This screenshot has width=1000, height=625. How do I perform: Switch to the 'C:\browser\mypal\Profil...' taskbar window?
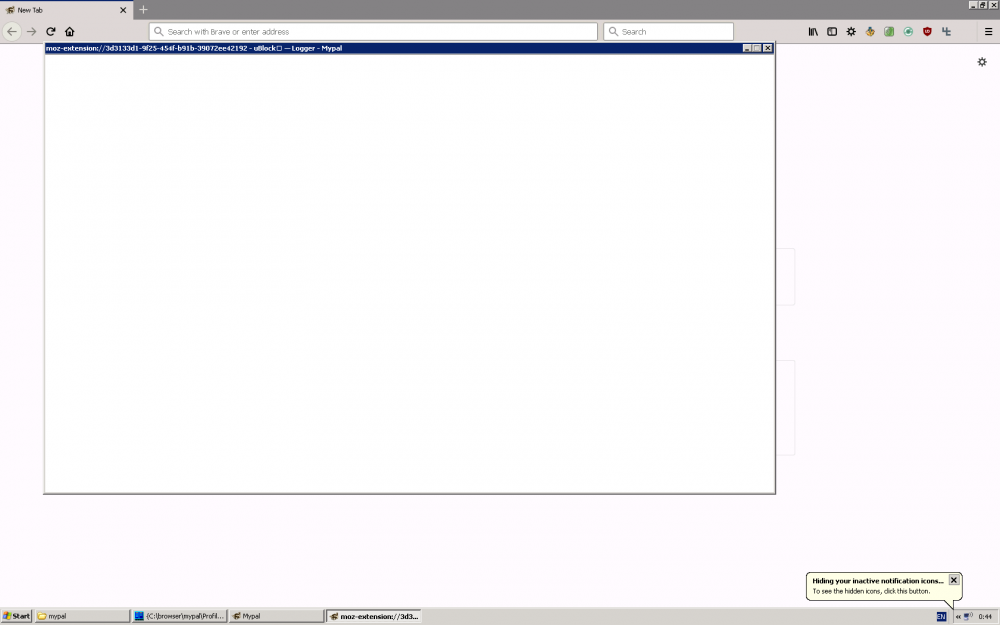[x=179, y=616]
